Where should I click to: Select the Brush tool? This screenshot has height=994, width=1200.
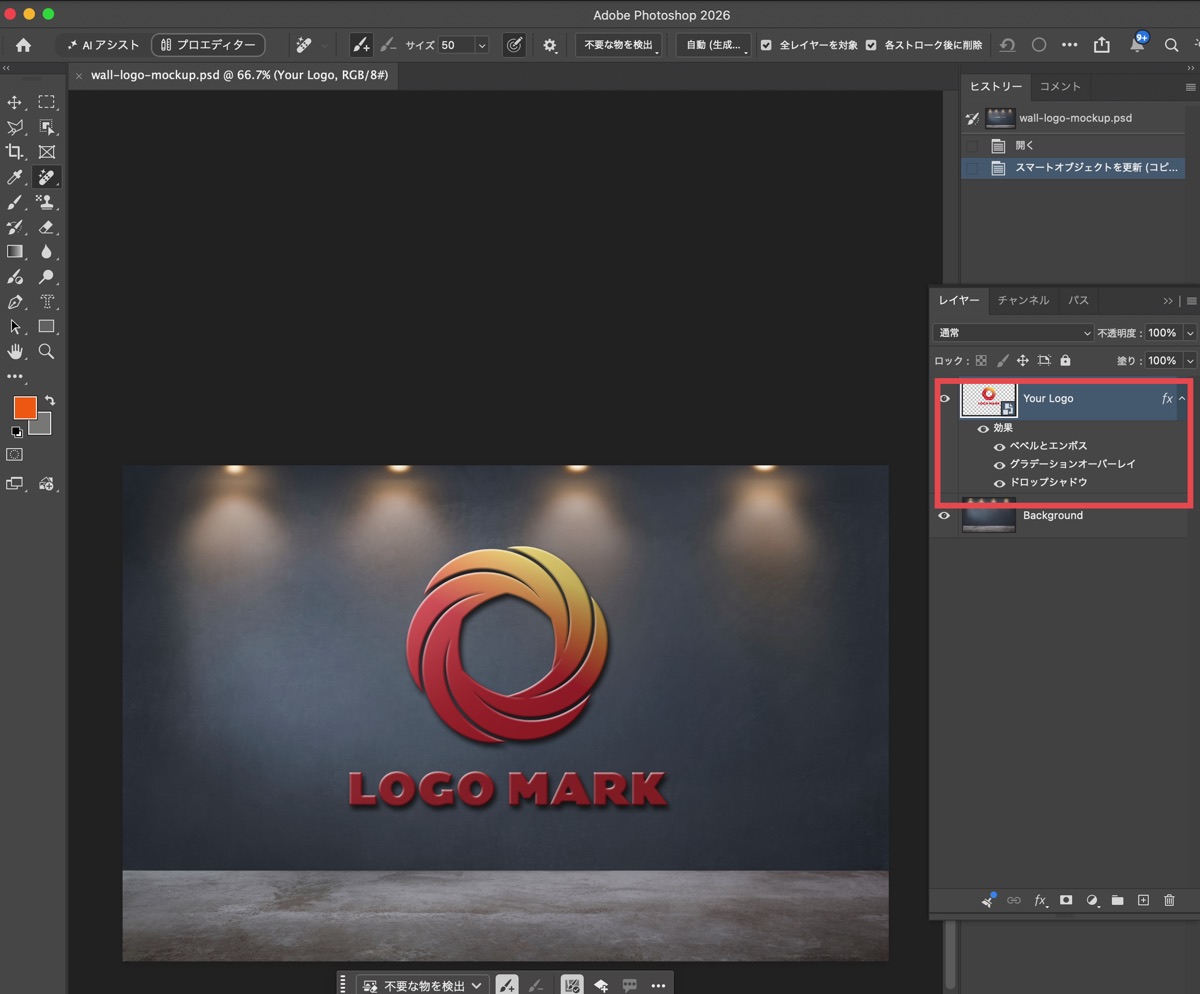15,202
